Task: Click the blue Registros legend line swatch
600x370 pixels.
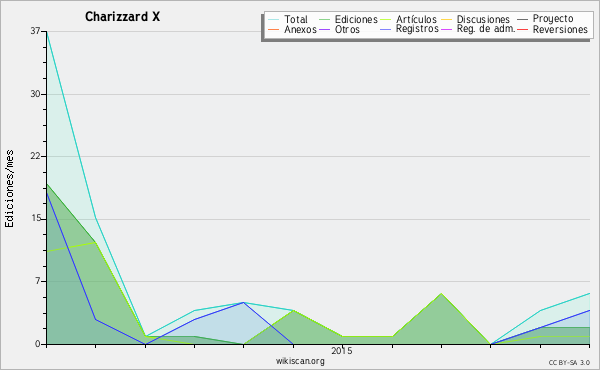Action: pos(385,29)
